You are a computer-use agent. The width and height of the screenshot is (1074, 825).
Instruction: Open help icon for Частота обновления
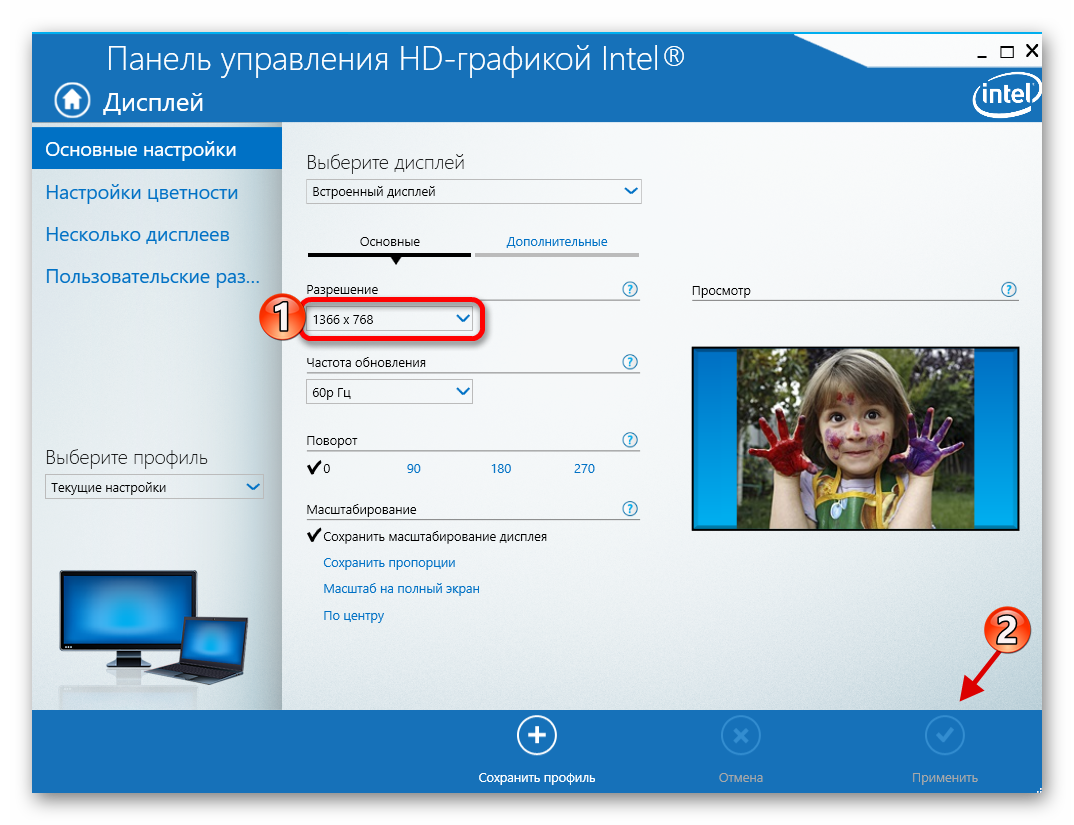630,362
